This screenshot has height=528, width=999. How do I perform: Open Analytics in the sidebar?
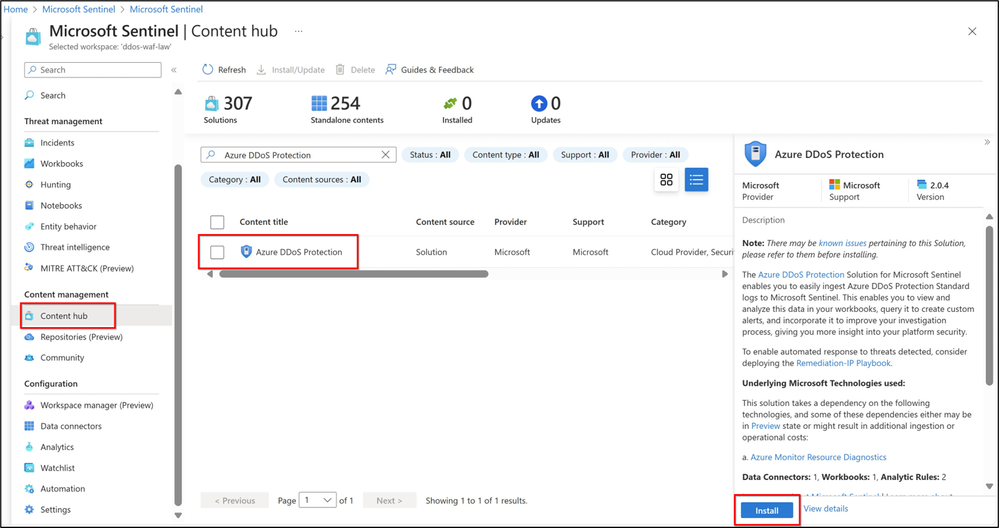pos(57,447)
